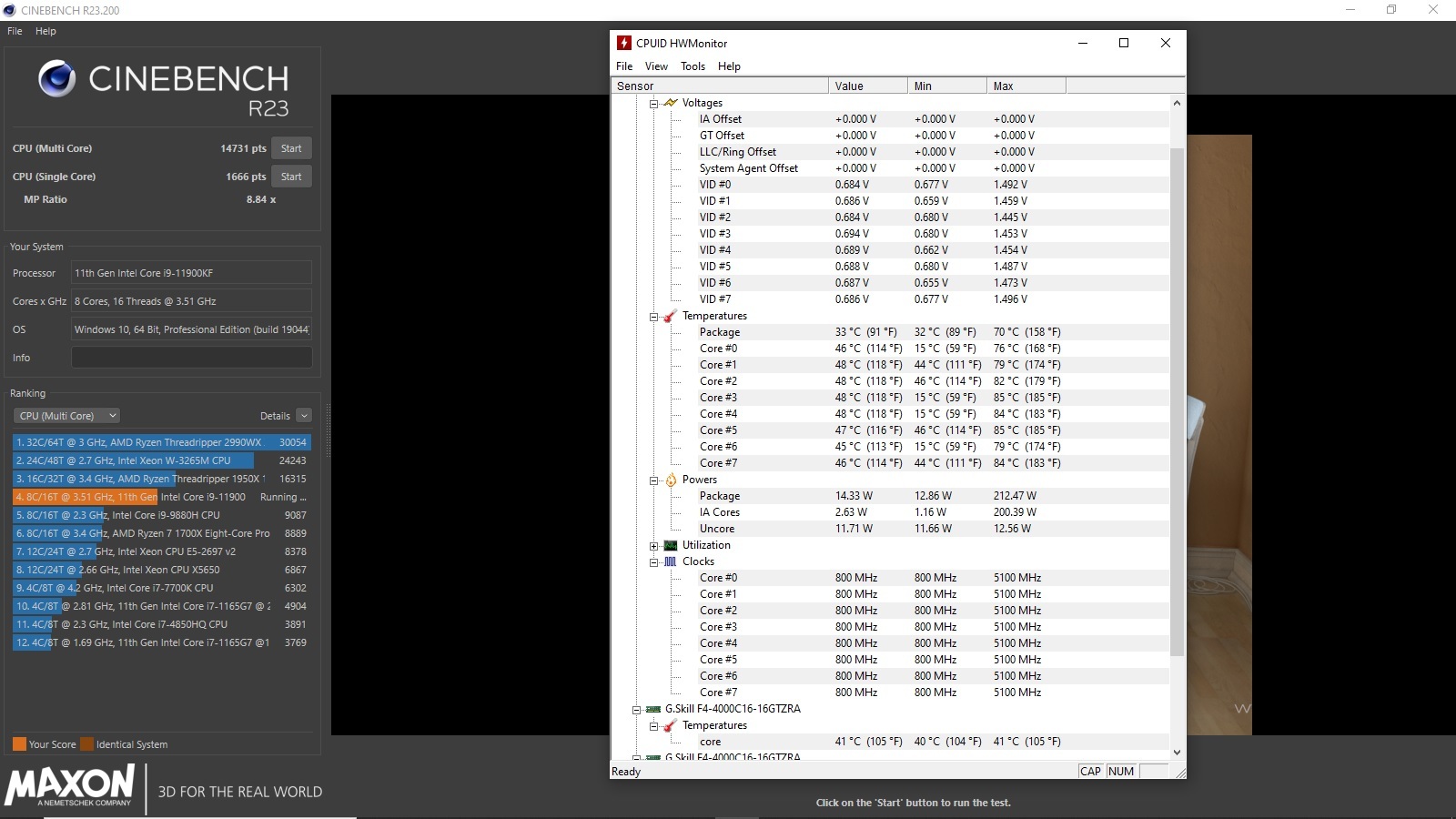Click the Cinebench icon in the title bar
Image resolution: width=1456 pixels, height=819 pixels.
click(9, 10)
